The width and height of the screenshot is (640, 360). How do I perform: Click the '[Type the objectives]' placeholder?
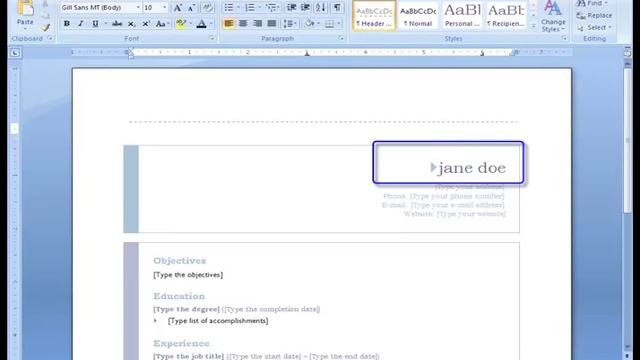pyautogui.click(x=188, y=275)
